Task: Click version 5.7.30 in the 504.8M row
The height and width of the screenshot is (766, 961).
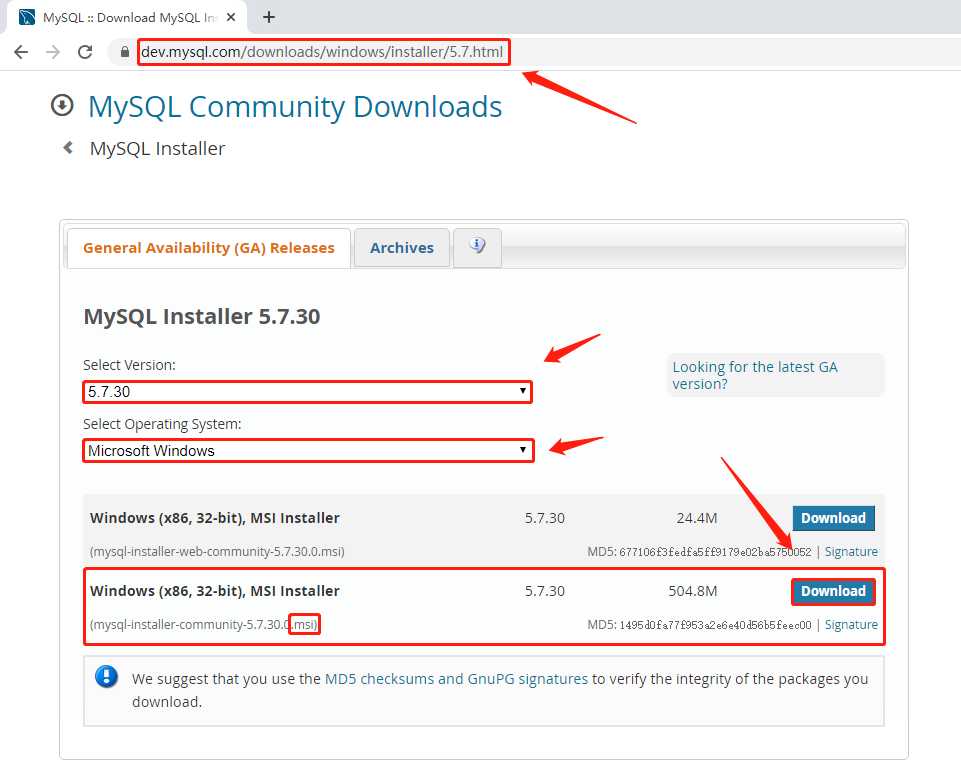Action: coord(545,591)
